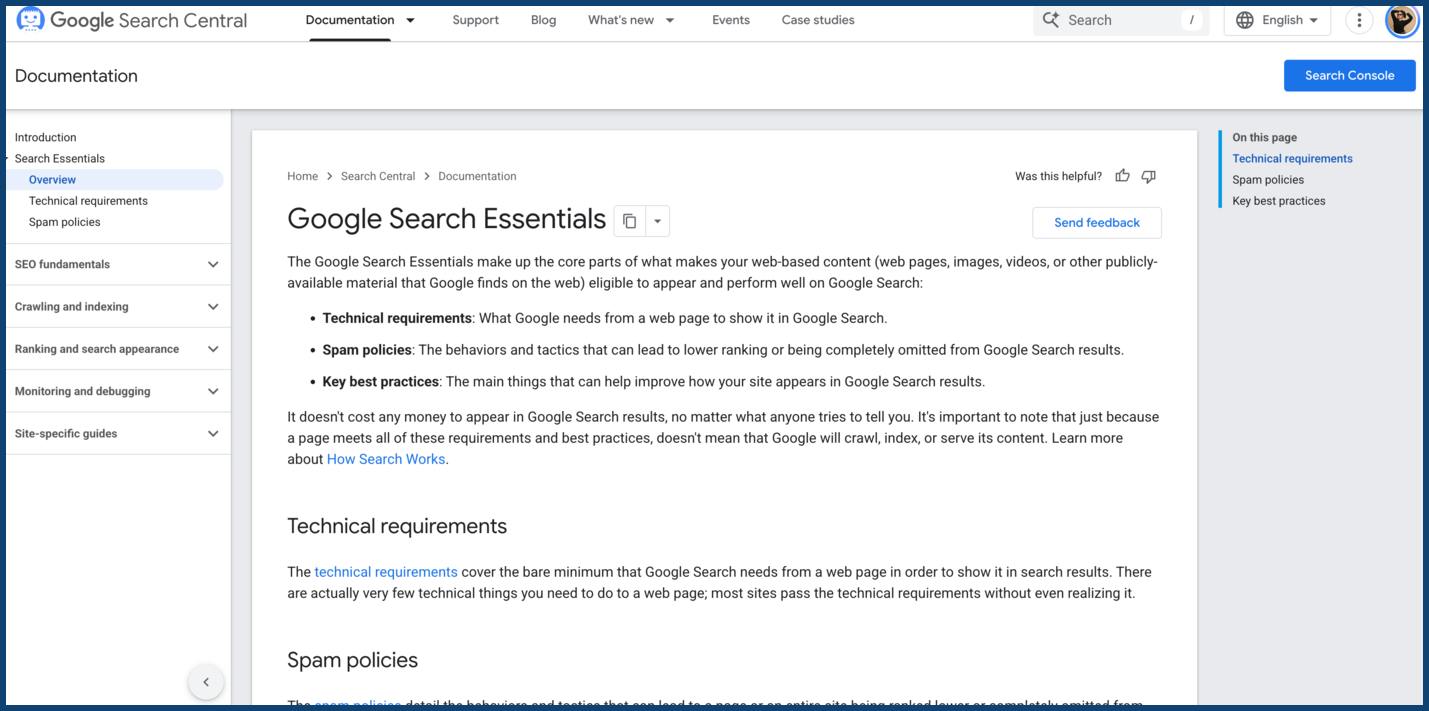Viewport: 1429px width, 711px height.
Task: Click the Send feedback button
Action: tap(1097, 222)
